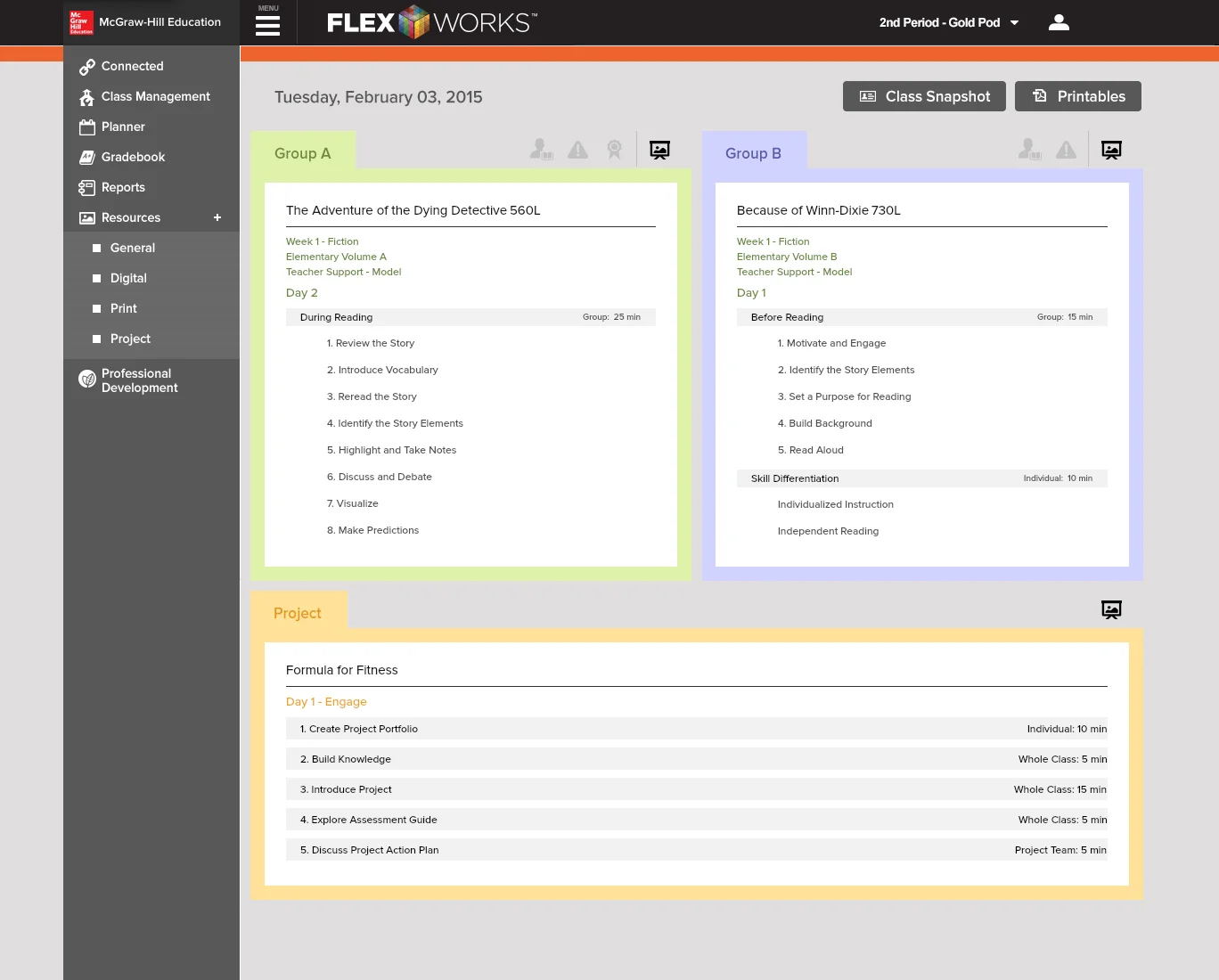This screenshot has width=1219, height=980.
Task: Open the user profile icon
Action: [x=1059, y=22]
